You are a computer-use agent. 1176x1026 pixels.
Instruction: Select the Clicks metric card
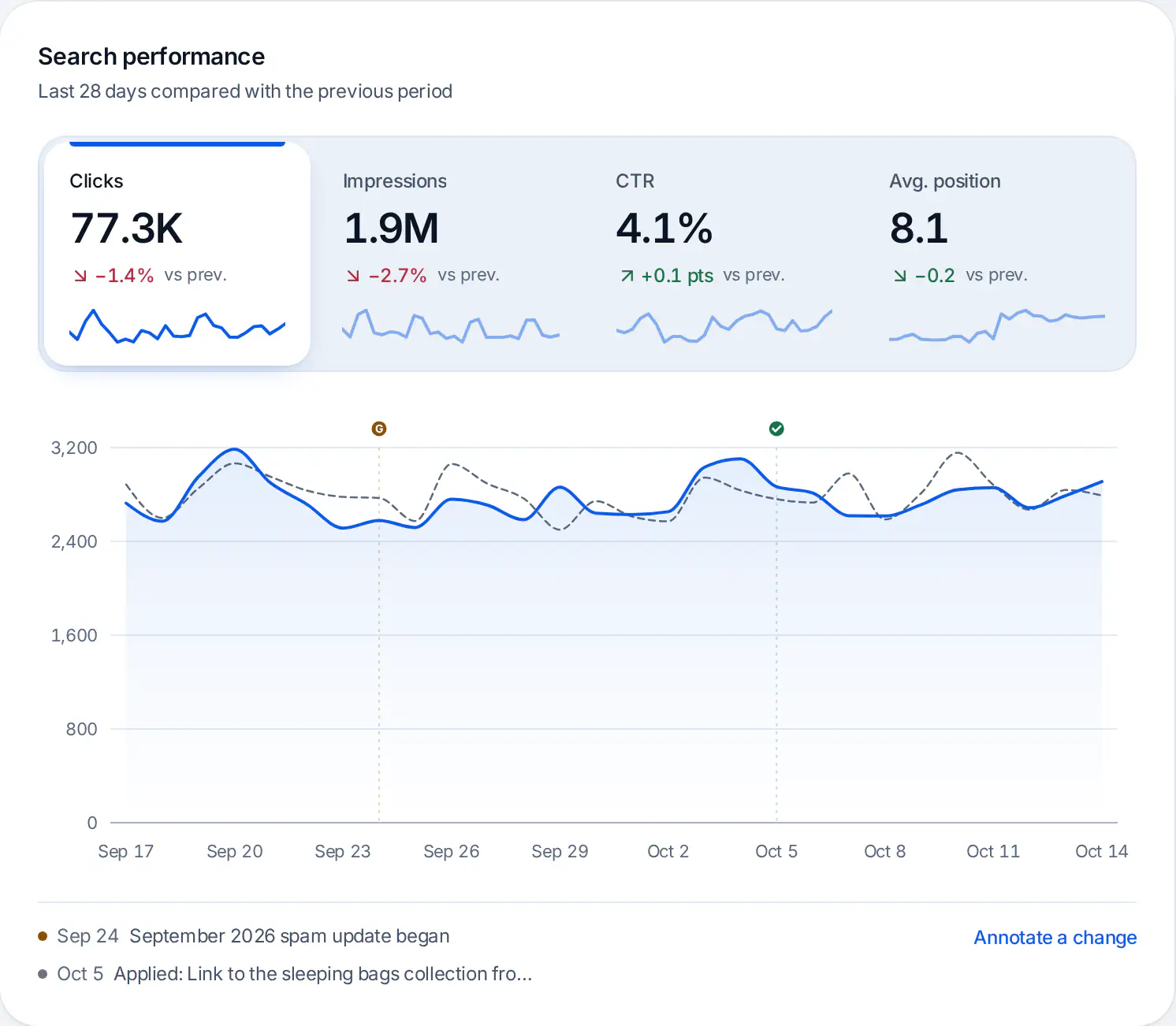(177, 254)
